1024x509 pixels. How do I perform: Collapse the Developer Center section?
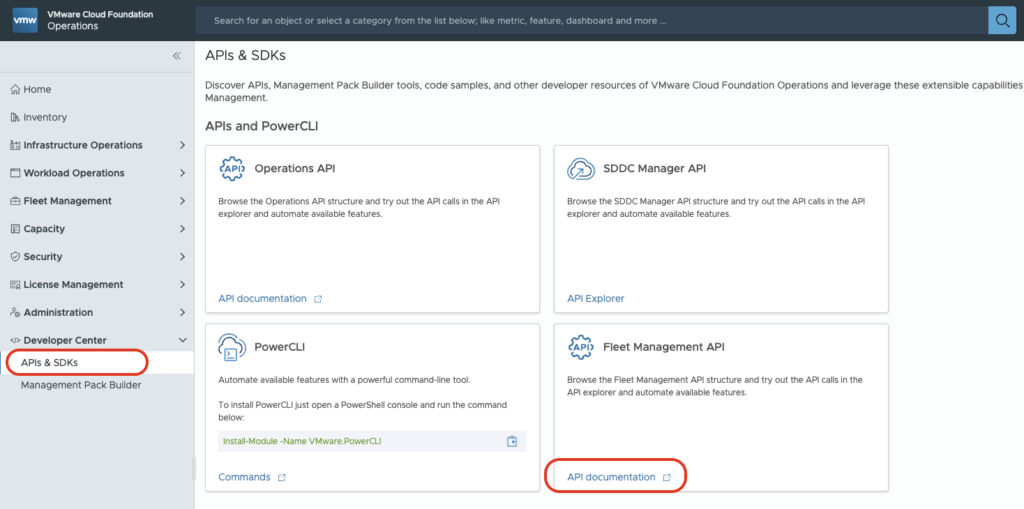pos(182,341)
